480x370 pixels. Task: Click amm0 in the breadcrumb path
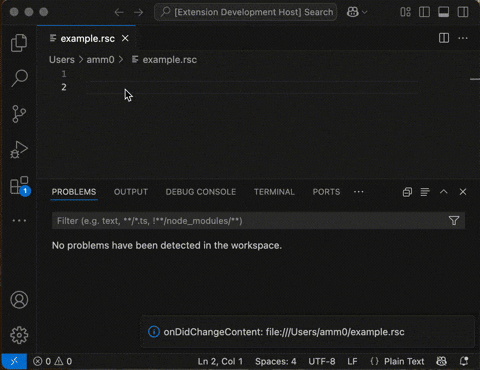[100, 60]
